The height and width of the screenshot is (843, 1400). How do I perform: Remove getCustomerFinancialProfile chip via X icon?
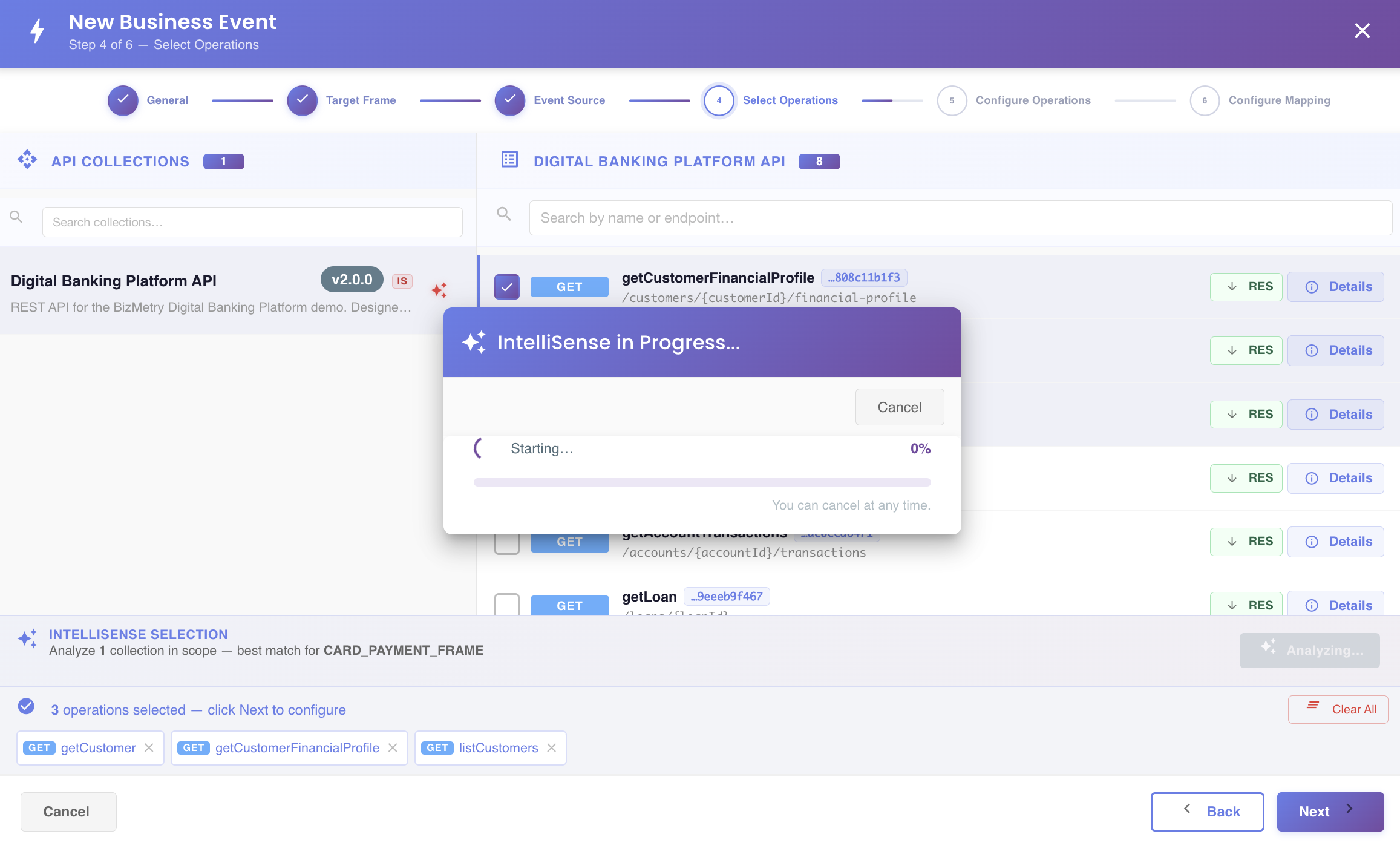coord(393,747)
